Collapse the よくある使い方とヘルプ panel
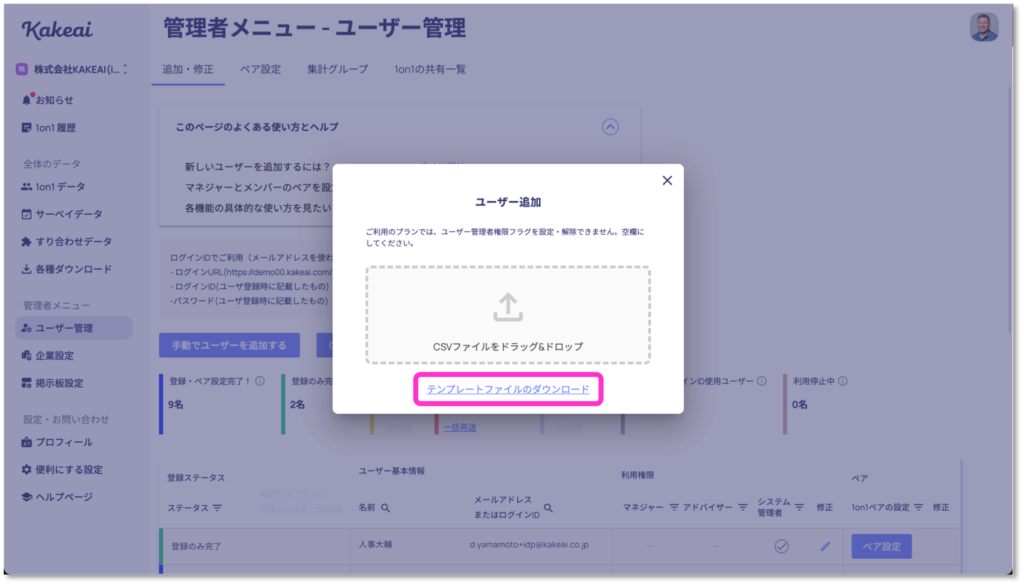Image resolution: width=1024 pixels, height=587 pixels. [610, 127]
